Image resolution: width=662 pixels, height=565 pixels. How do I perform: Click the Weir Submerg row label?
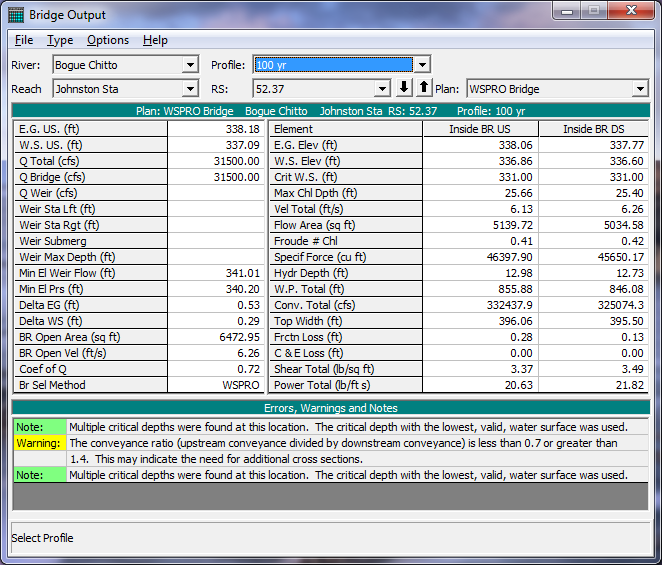coord(91,241)
